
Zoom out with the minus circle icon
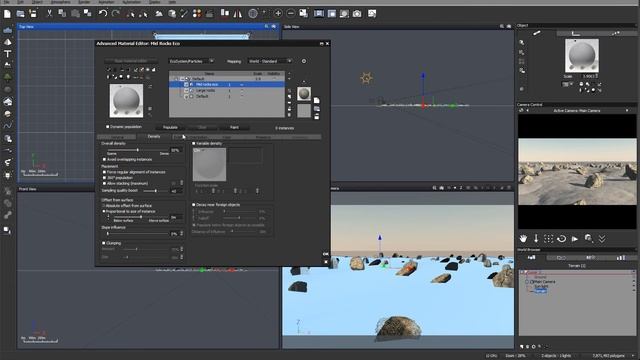pos(291,13)
